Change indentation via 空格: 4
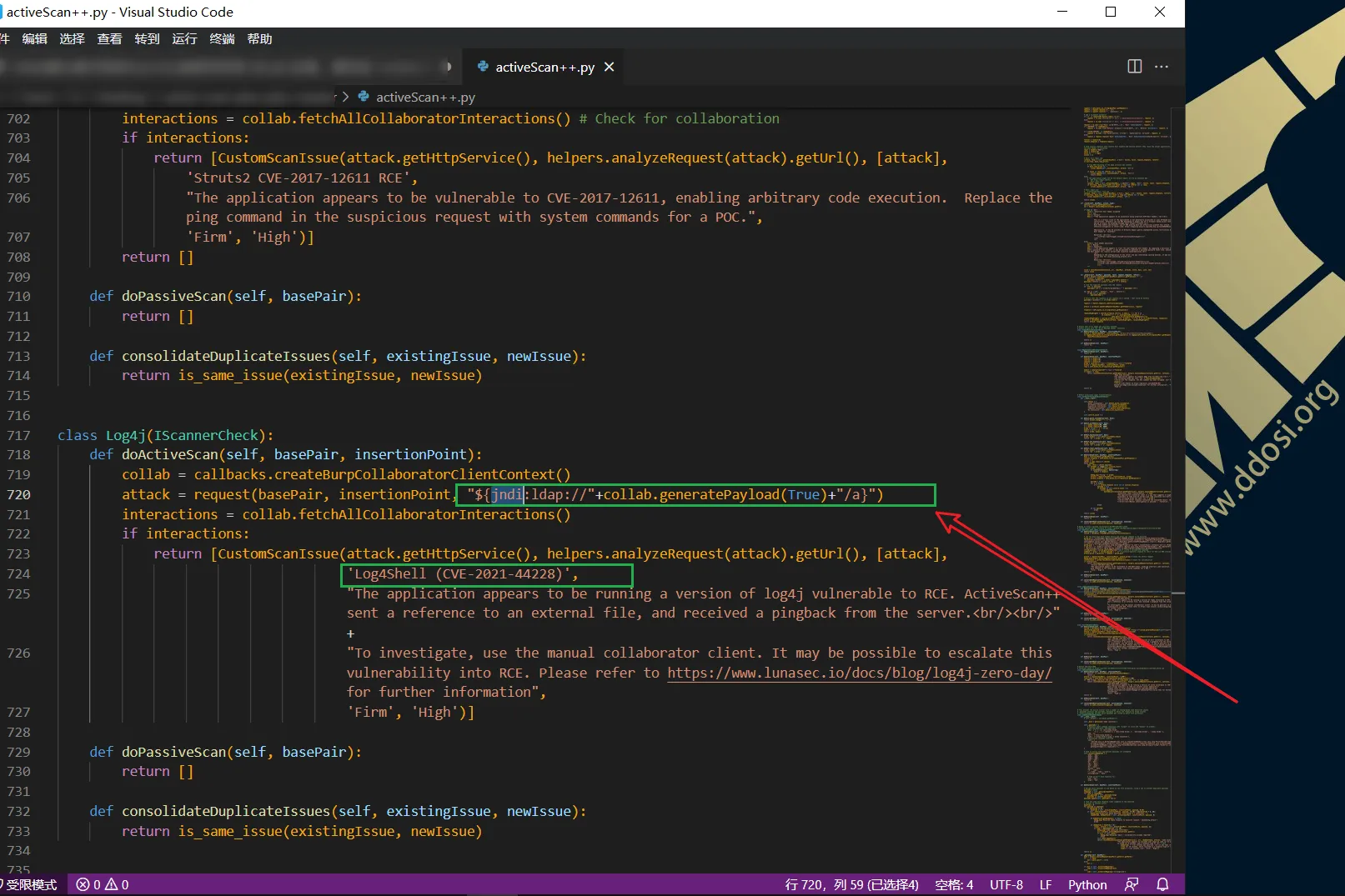The image size is (1345, 896). (954, 885)
